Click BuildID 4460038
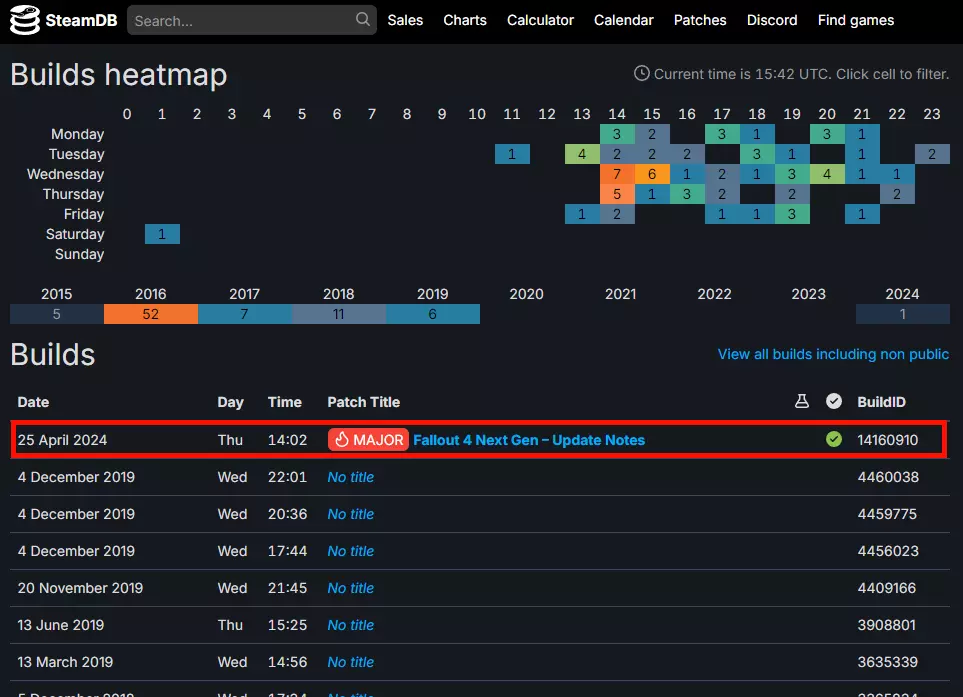 point(888,477)
